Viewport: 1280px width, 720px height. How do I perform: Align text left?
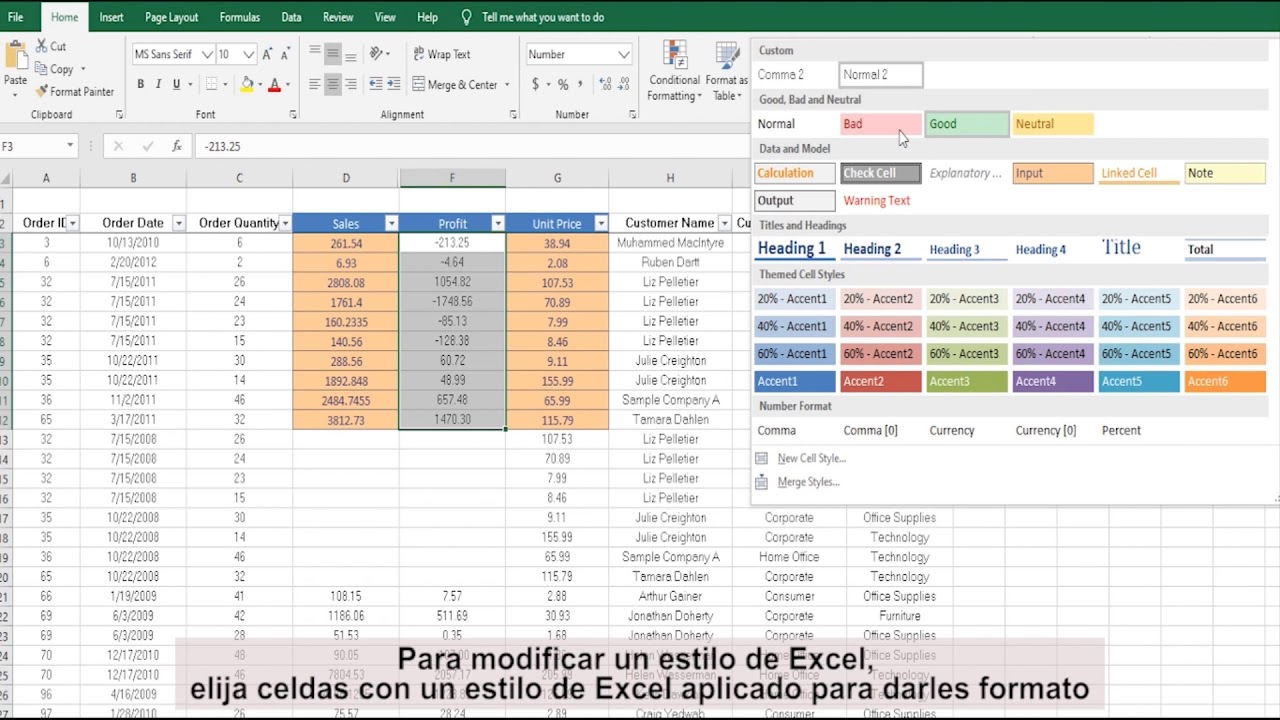point(315,85)
